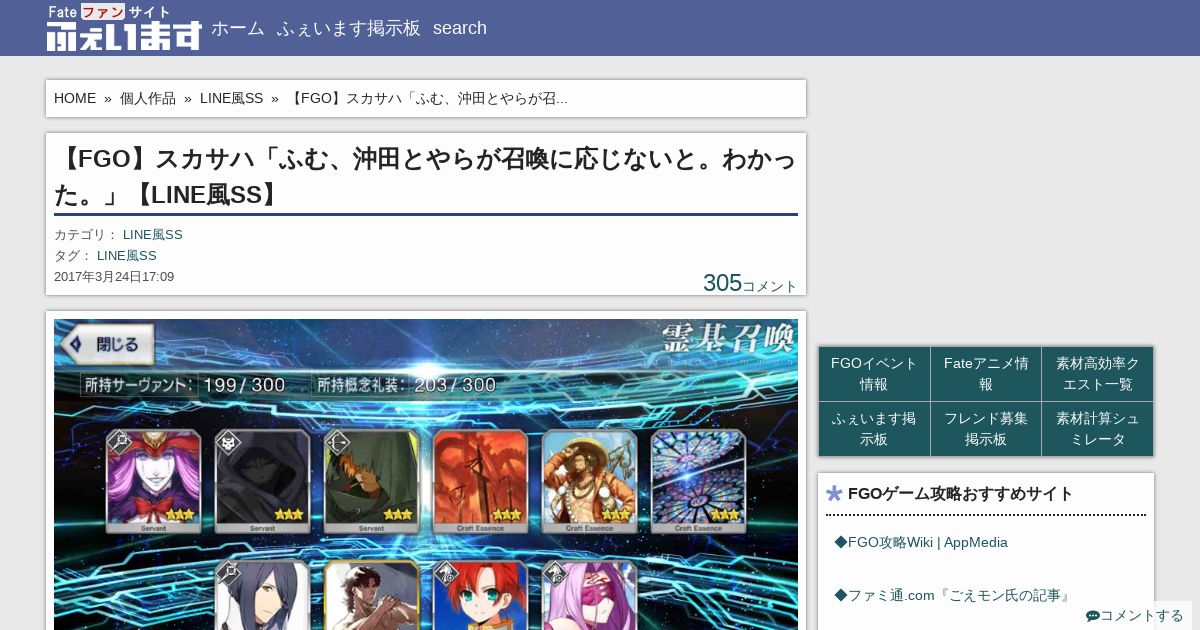Open LINE風SS breadcrumb link
The image size is (1200, 630).
232,98
